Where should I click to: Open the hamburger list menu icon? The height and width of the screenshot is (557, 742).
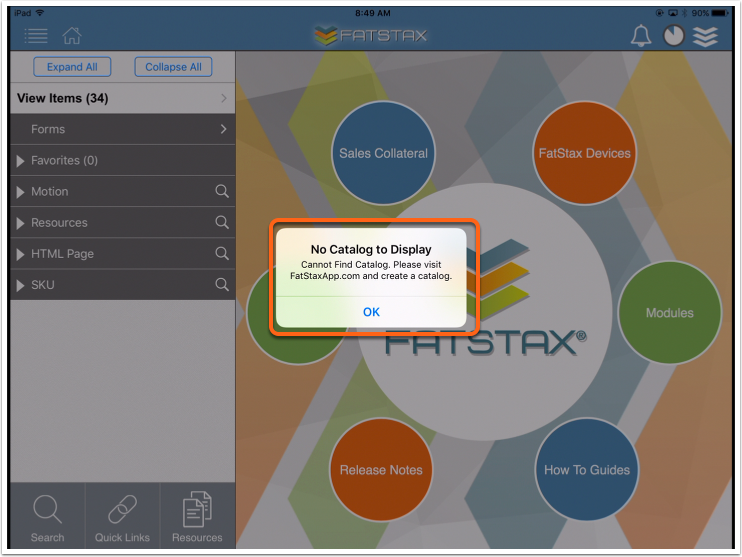36,36
